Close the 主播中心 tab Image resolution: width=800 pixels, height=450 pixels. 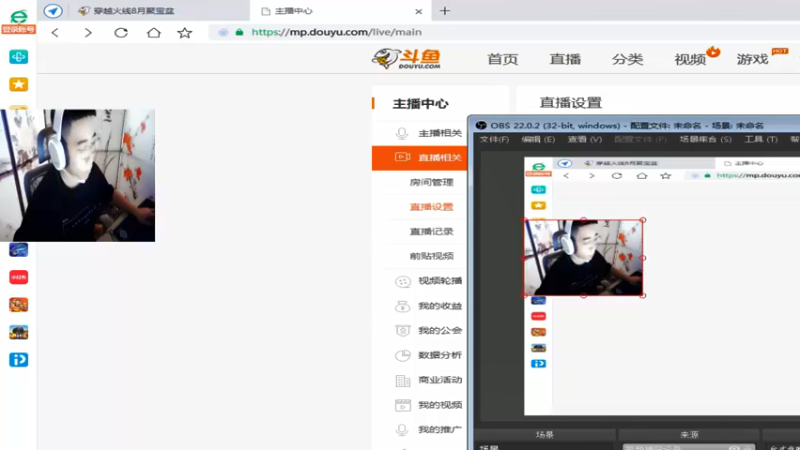pos(418,11)
